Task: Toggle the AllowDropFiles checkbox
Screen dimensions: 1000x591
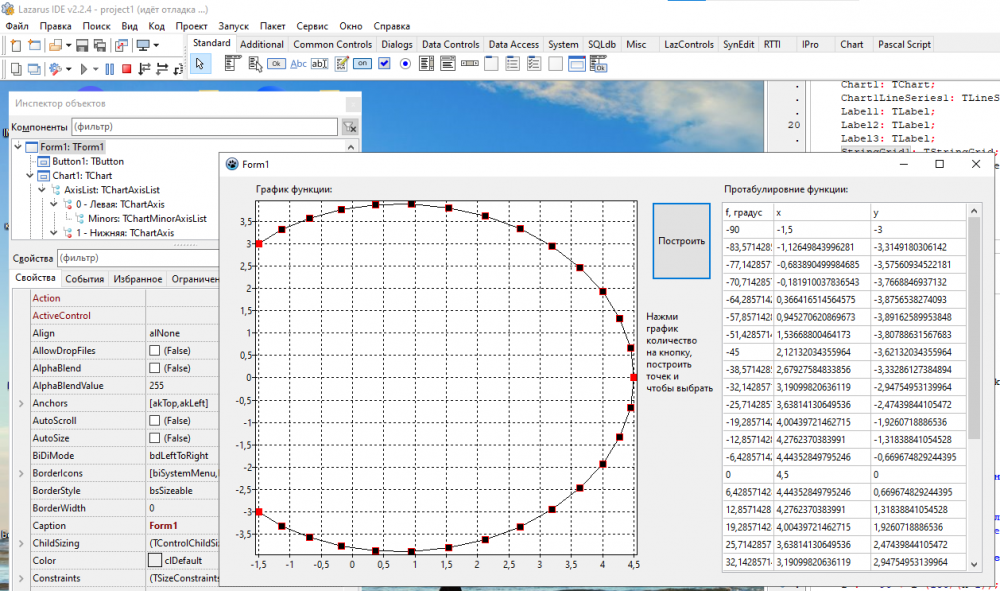Action: [x=155, y=351]
